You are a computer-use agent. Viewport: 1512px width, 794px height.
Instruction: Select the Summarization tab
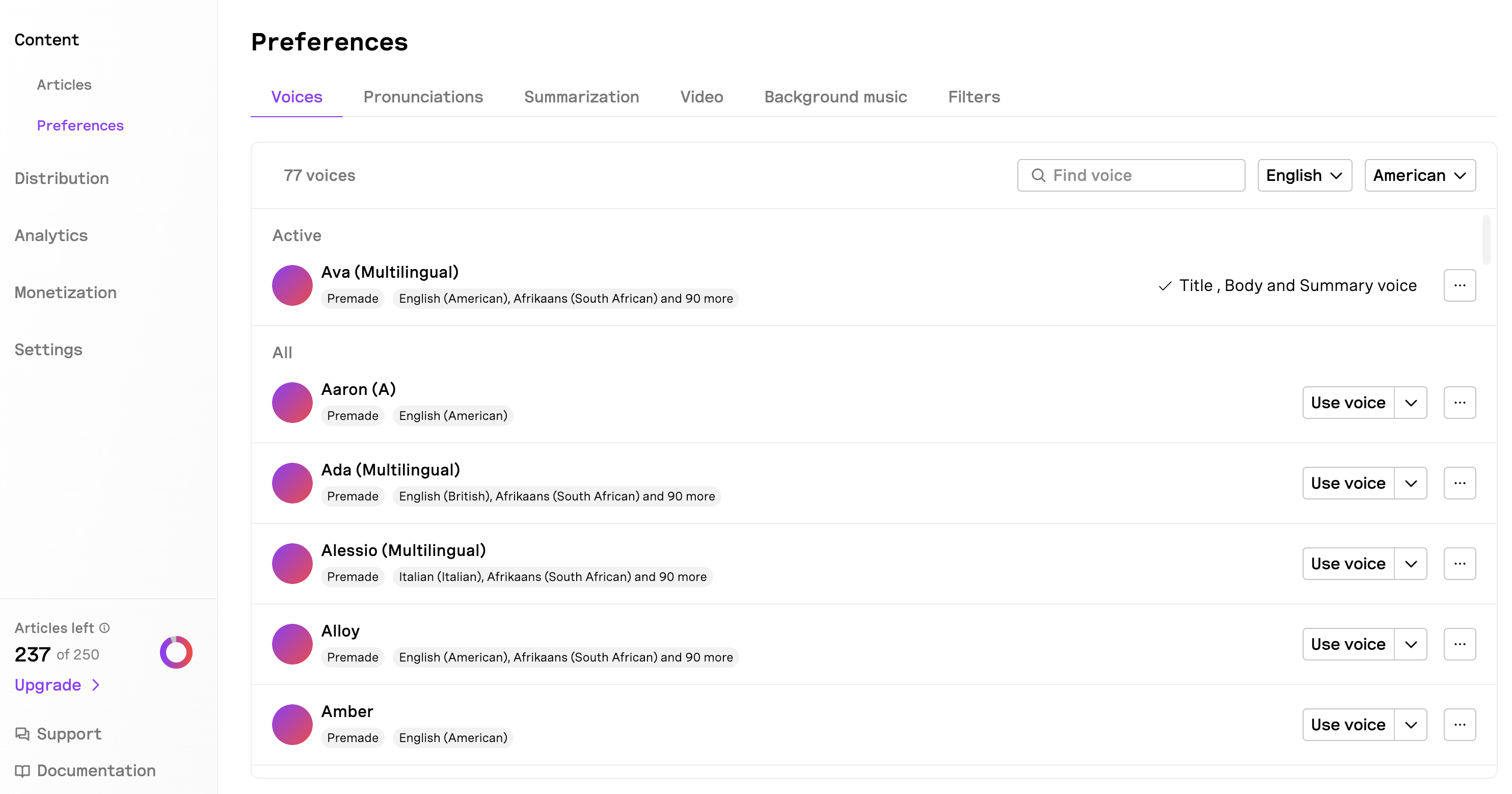coord(581,97)
